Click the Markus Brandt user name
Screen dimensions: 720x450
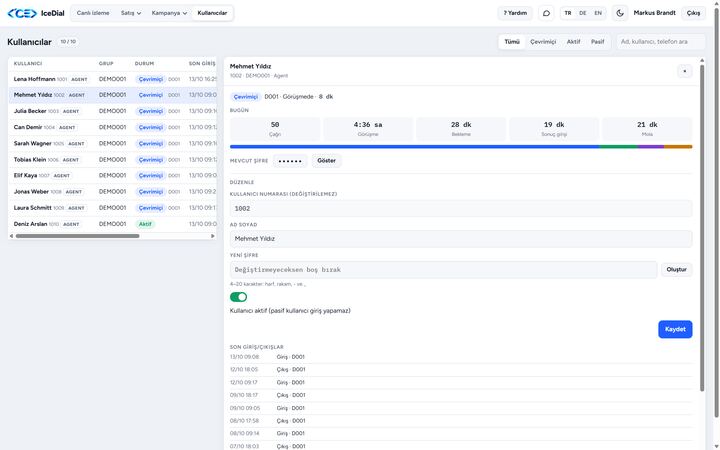(654, 13)
